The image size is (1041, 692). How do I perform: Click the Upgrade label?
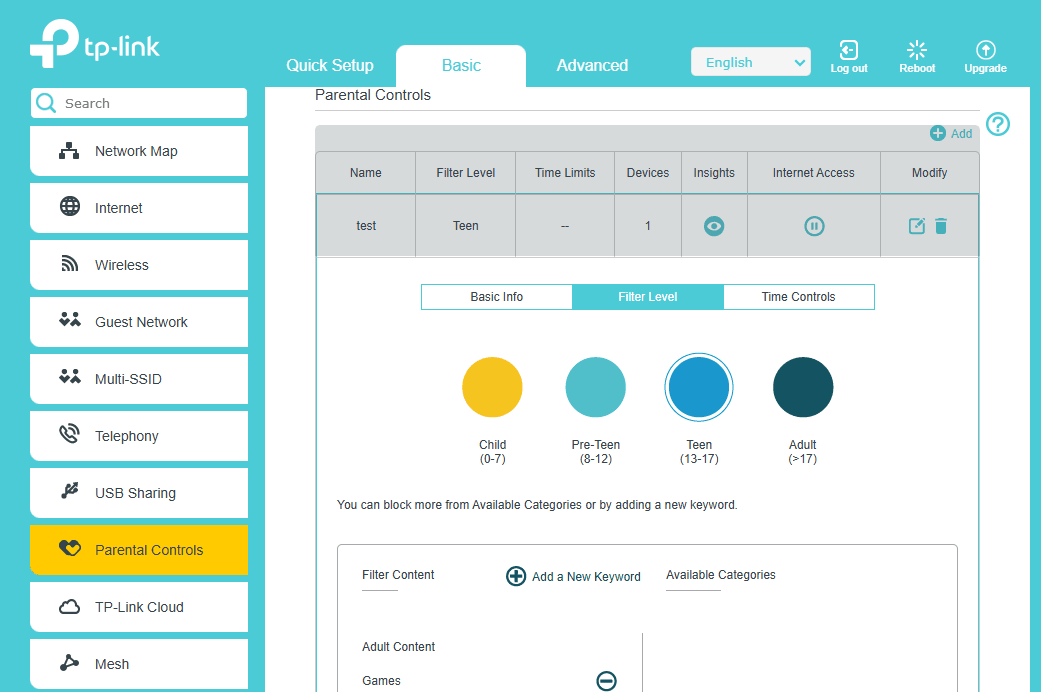click(x=985, y=68)
